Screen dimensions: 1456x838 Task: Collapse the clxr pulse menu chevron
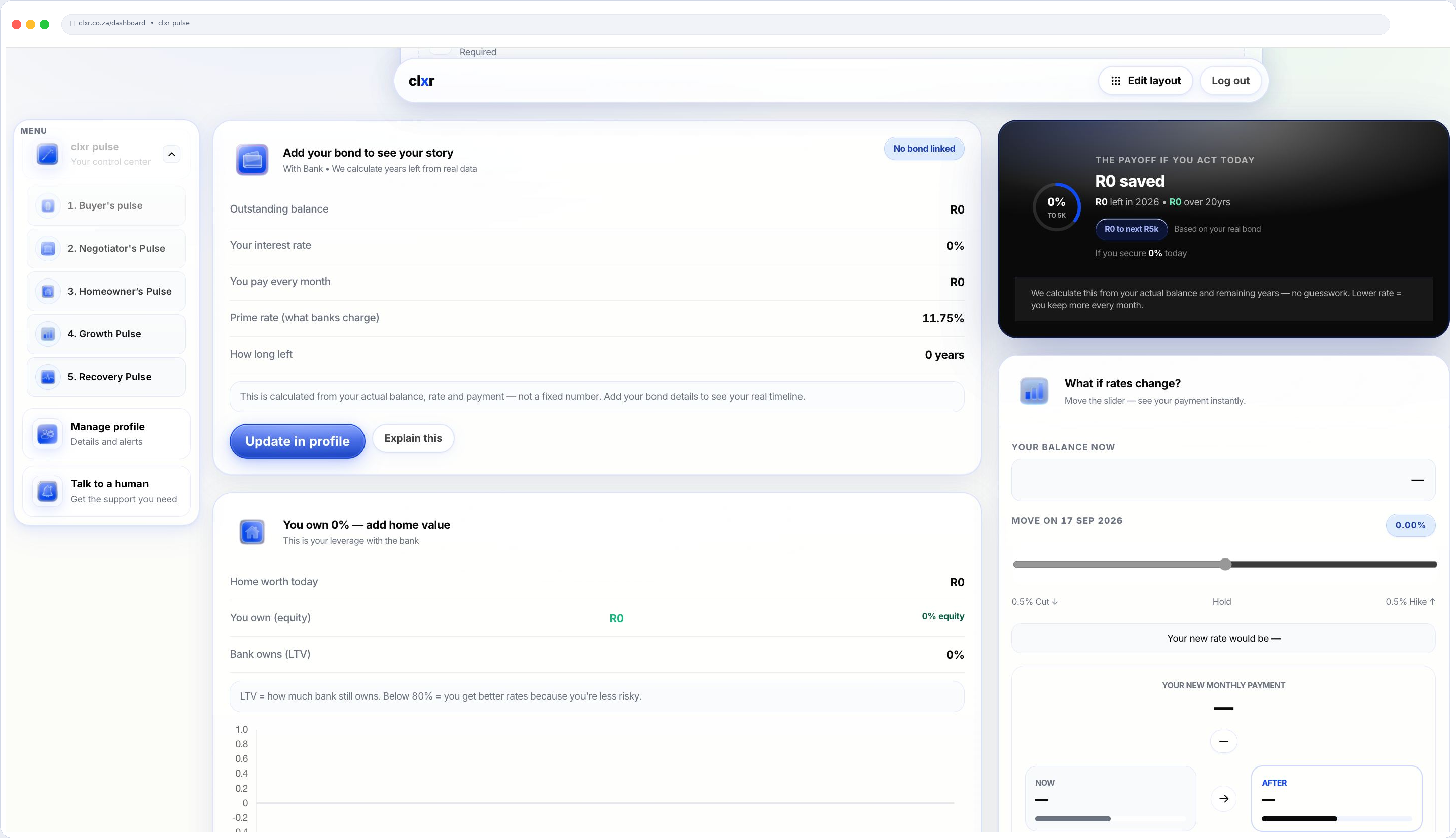pyautogui.click(x=172, y=154)
